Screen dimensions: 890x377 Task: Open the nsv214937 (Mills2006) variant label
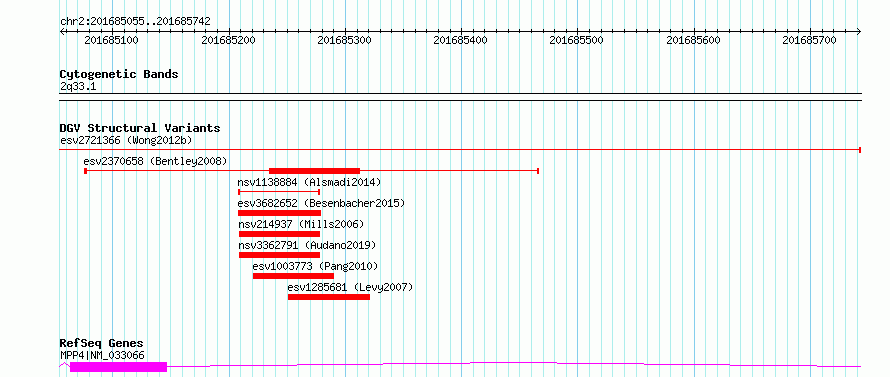click(301, 224)
